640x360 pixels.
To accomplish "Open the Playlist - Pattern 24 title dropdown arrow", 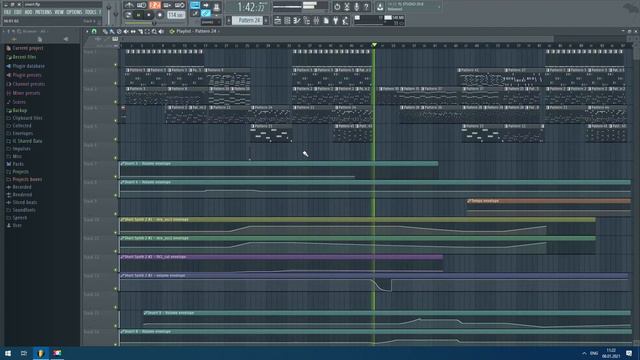I will tap(218, 31).
